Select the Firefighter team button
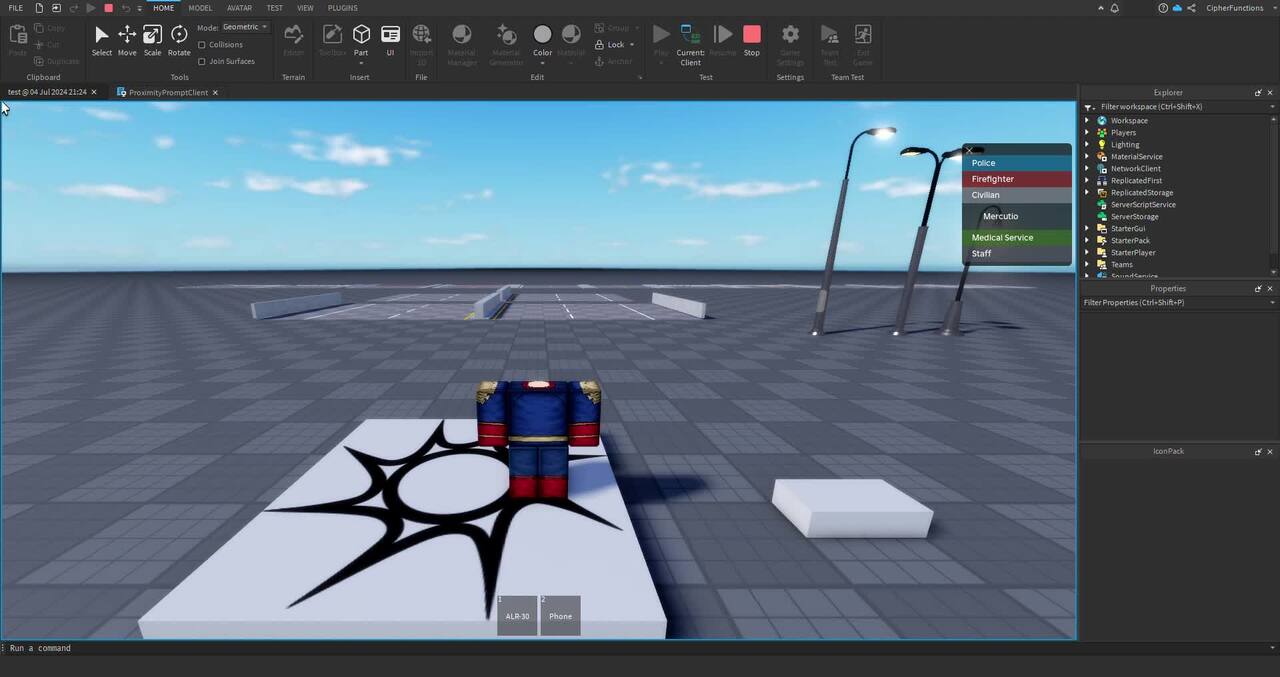 pyautogui.click(x=1016, y=179)
